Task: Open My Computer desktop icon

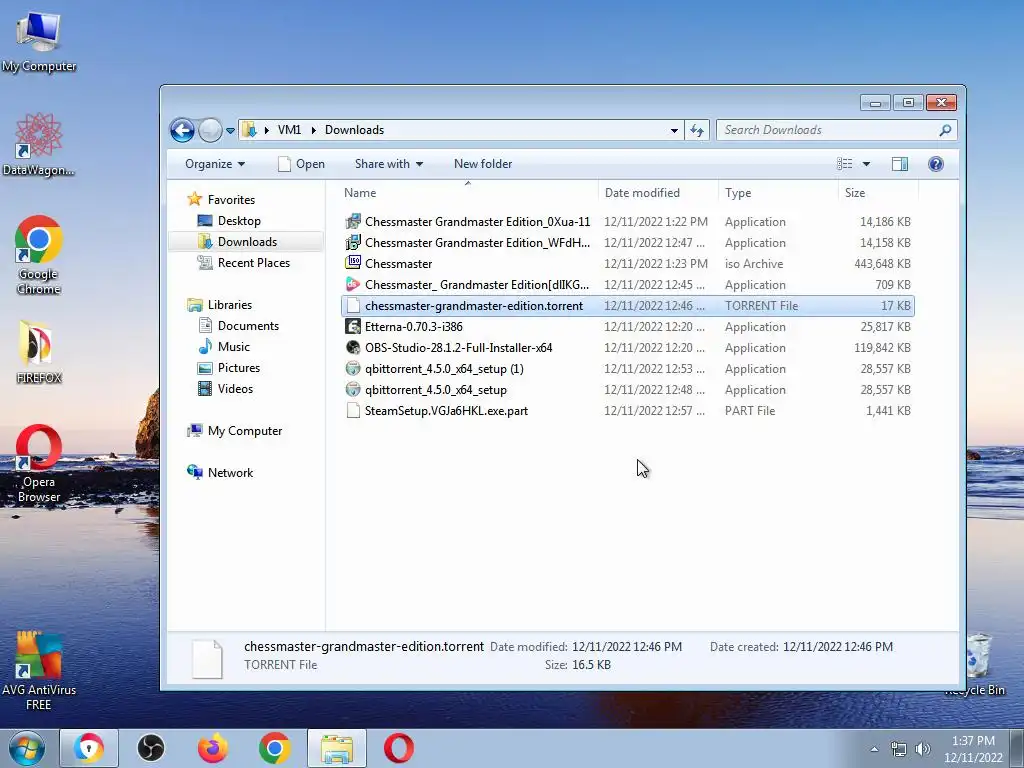Action: coord(39,42)
